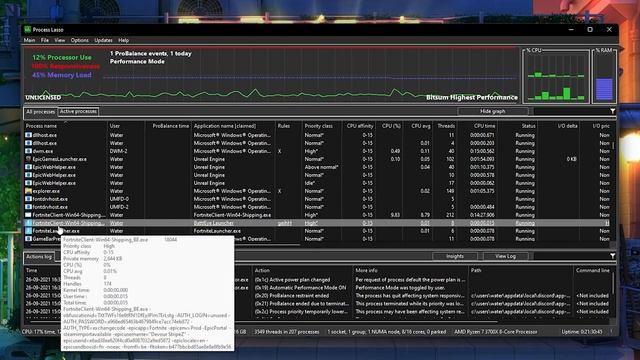Click icon of EpicWebHelper.exe row with Idle priority
The height and width of the screenshot is (360, 640).
(29, 183)
